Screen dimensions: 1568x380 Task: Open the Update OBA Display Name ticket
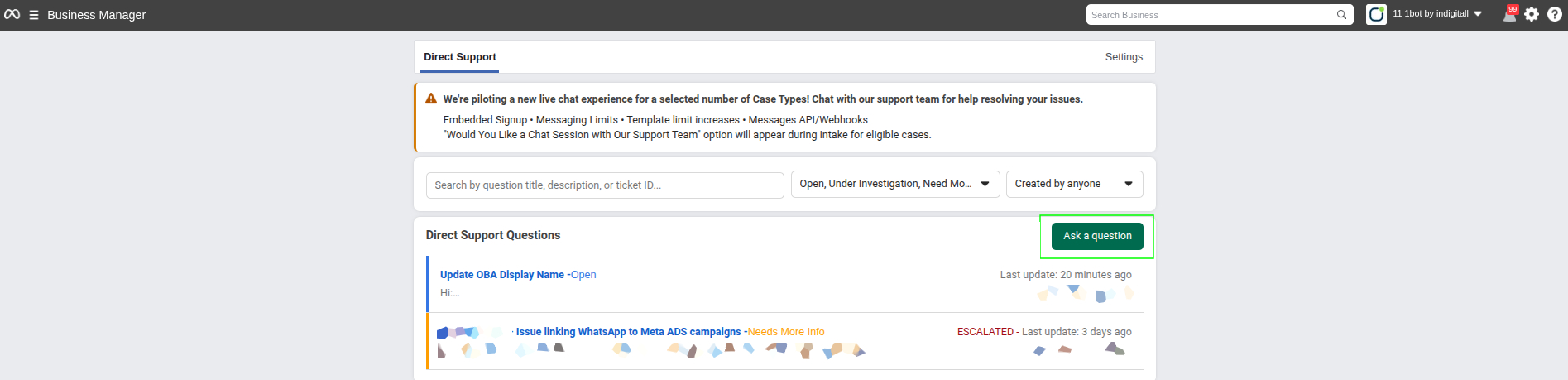502,275
